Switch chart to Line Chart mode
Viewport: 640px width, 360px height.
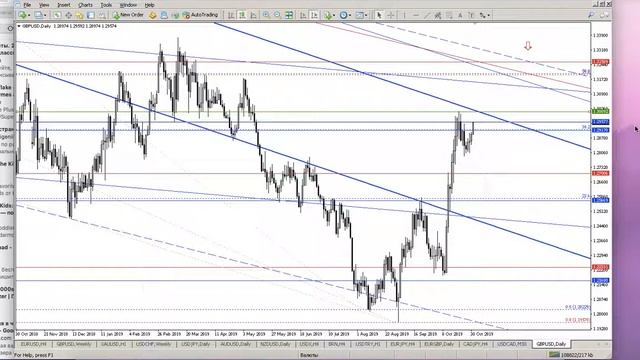pyautogui.click(x=253, y=15)
